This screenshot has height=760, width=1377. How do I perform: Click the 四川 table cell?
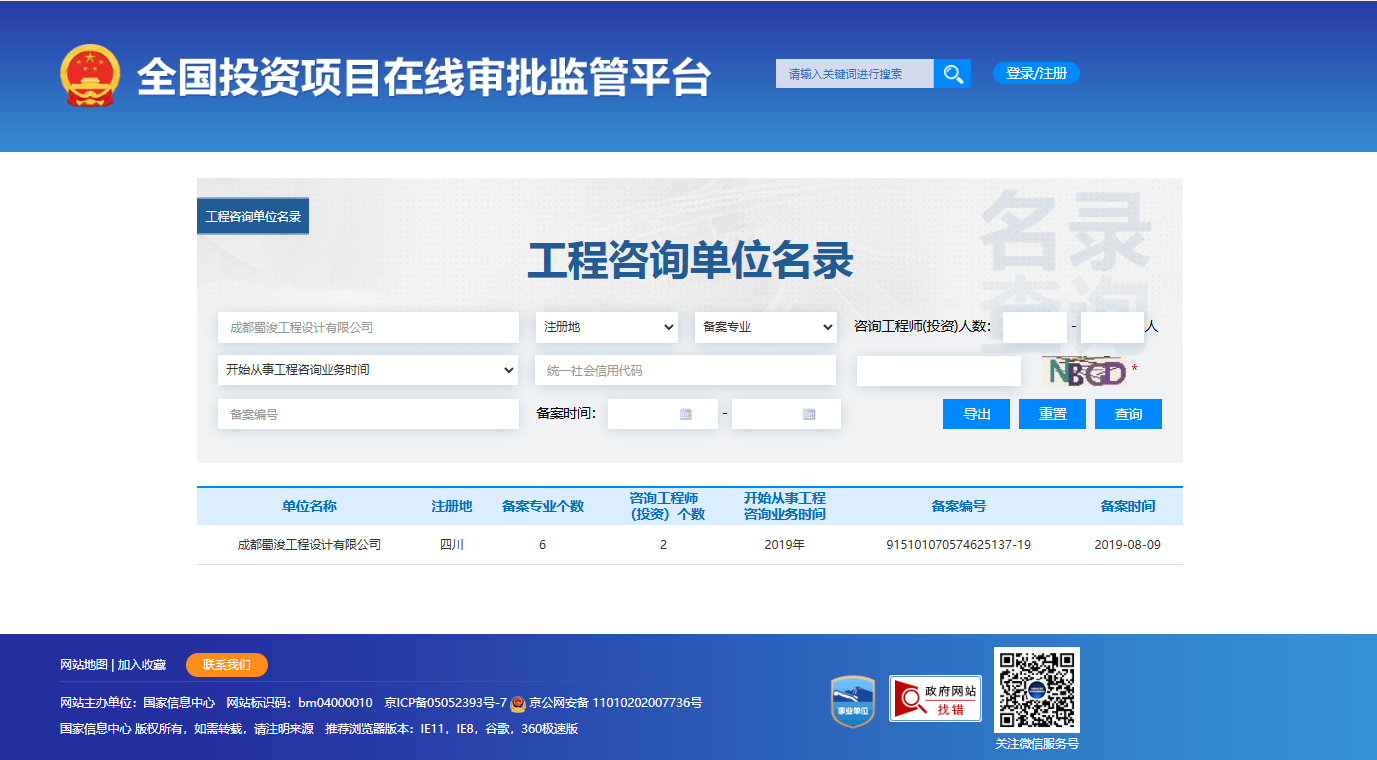(x=452, y=545)
